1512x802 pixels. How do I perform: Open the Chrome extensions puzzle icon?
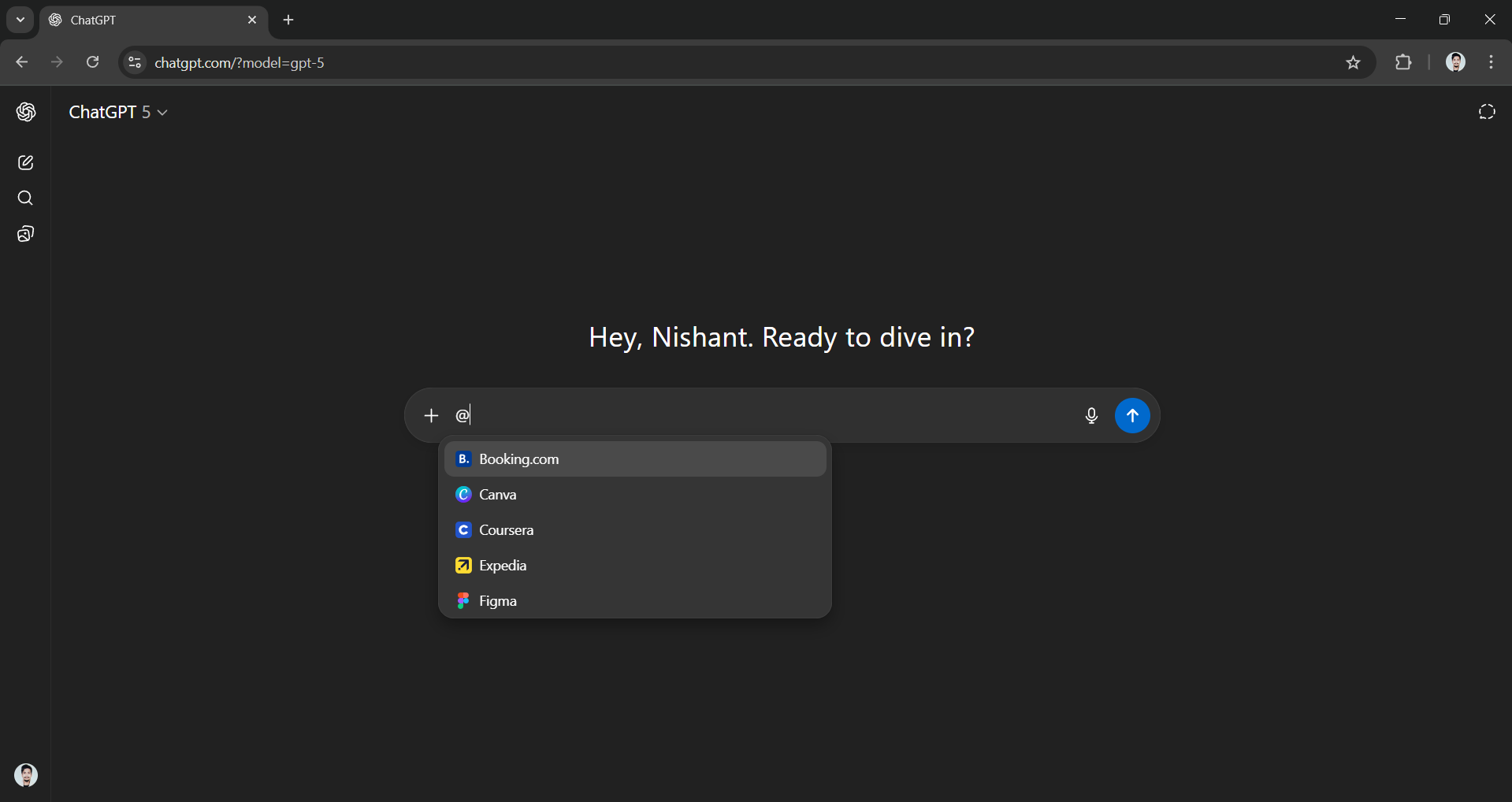point(1405,62)
